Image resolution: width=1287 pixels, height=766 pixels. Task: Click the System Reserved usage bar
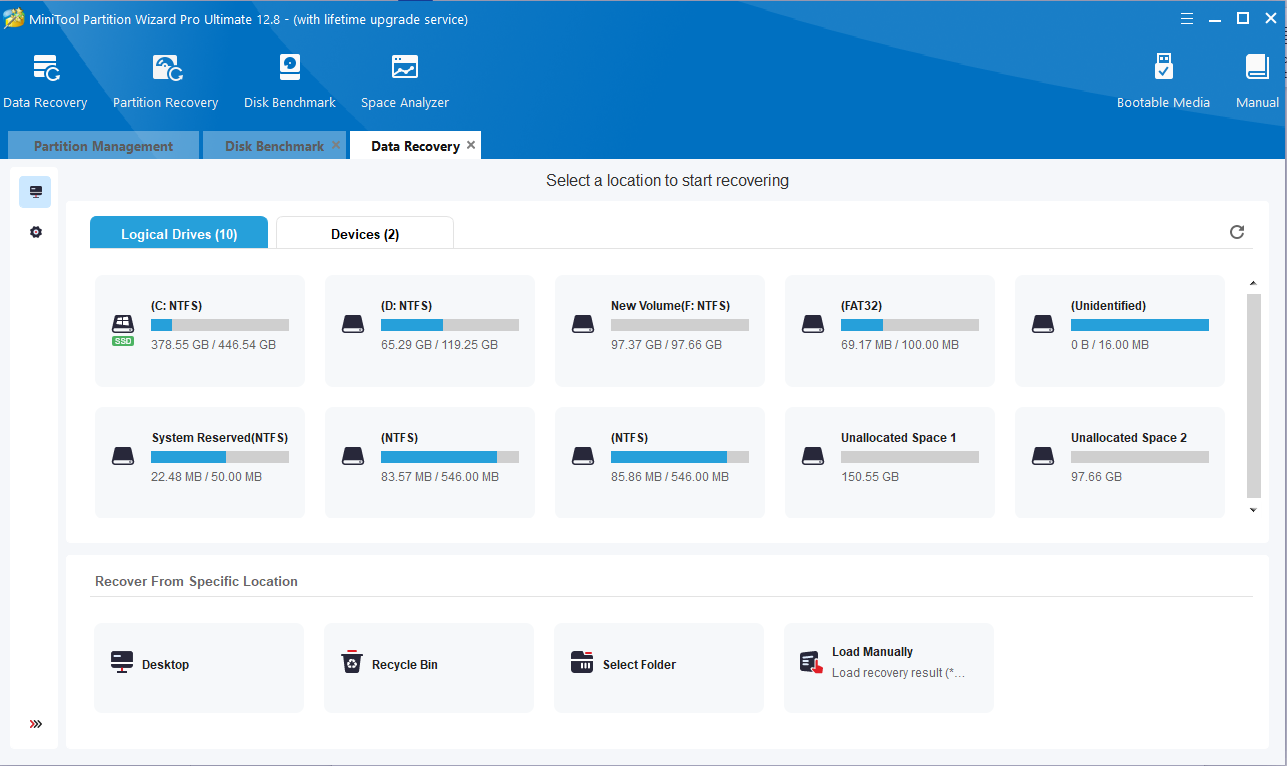click(x=220, y=457)
